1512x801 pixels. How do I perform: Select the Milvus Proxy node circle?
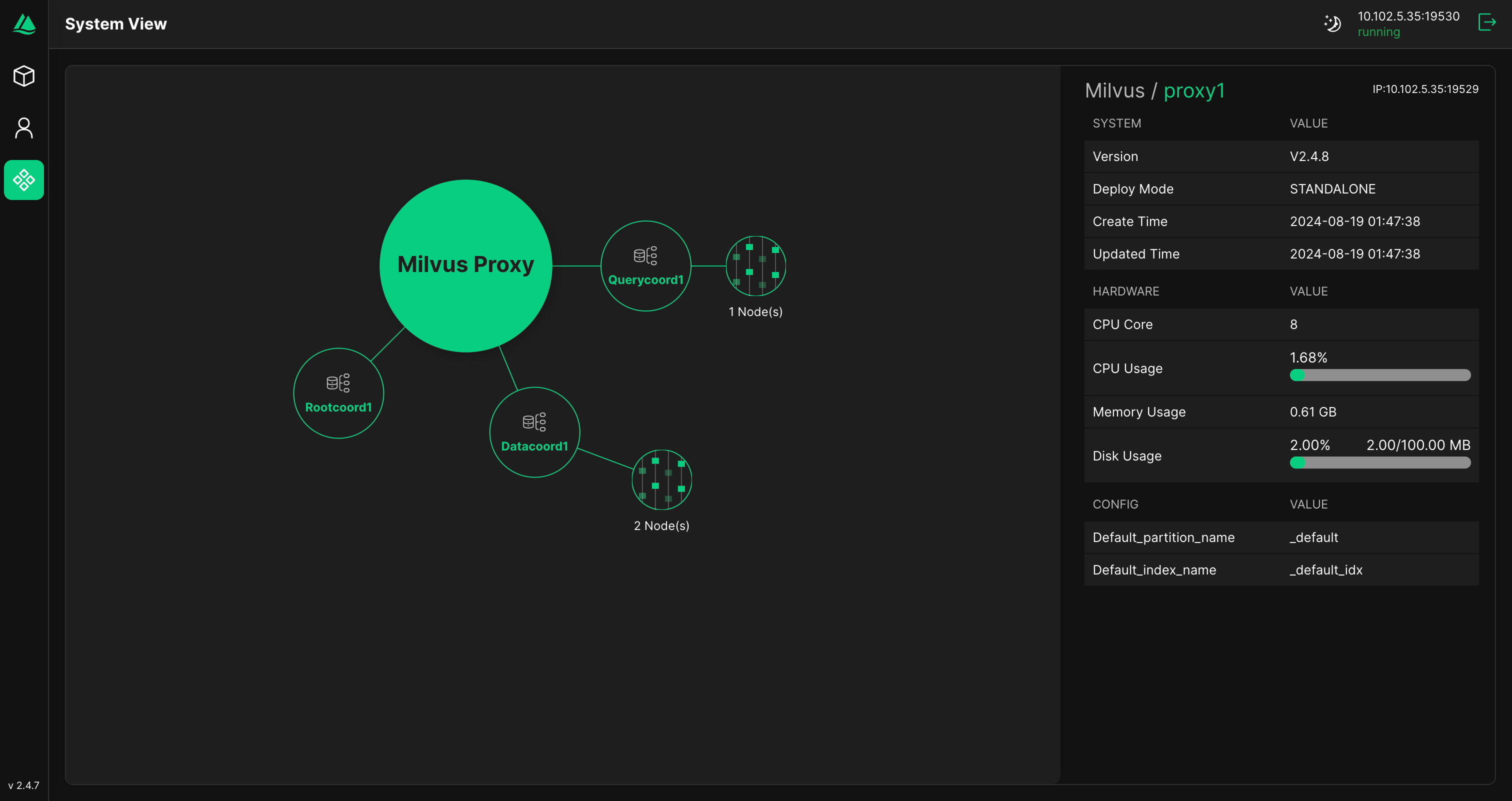coord(465,265)
